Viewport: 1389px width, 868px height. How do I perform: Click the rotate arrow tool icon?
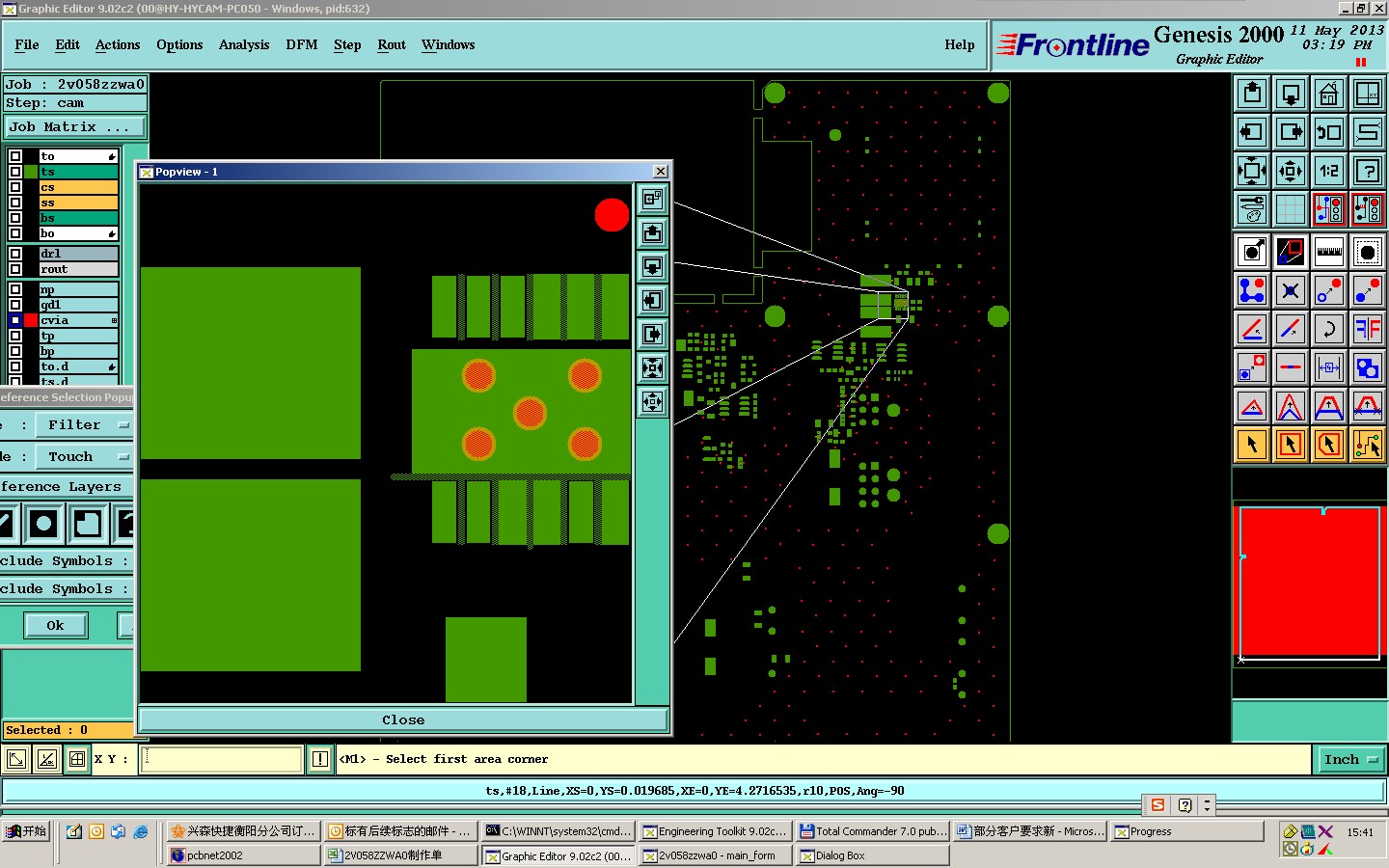point(1329,329)
